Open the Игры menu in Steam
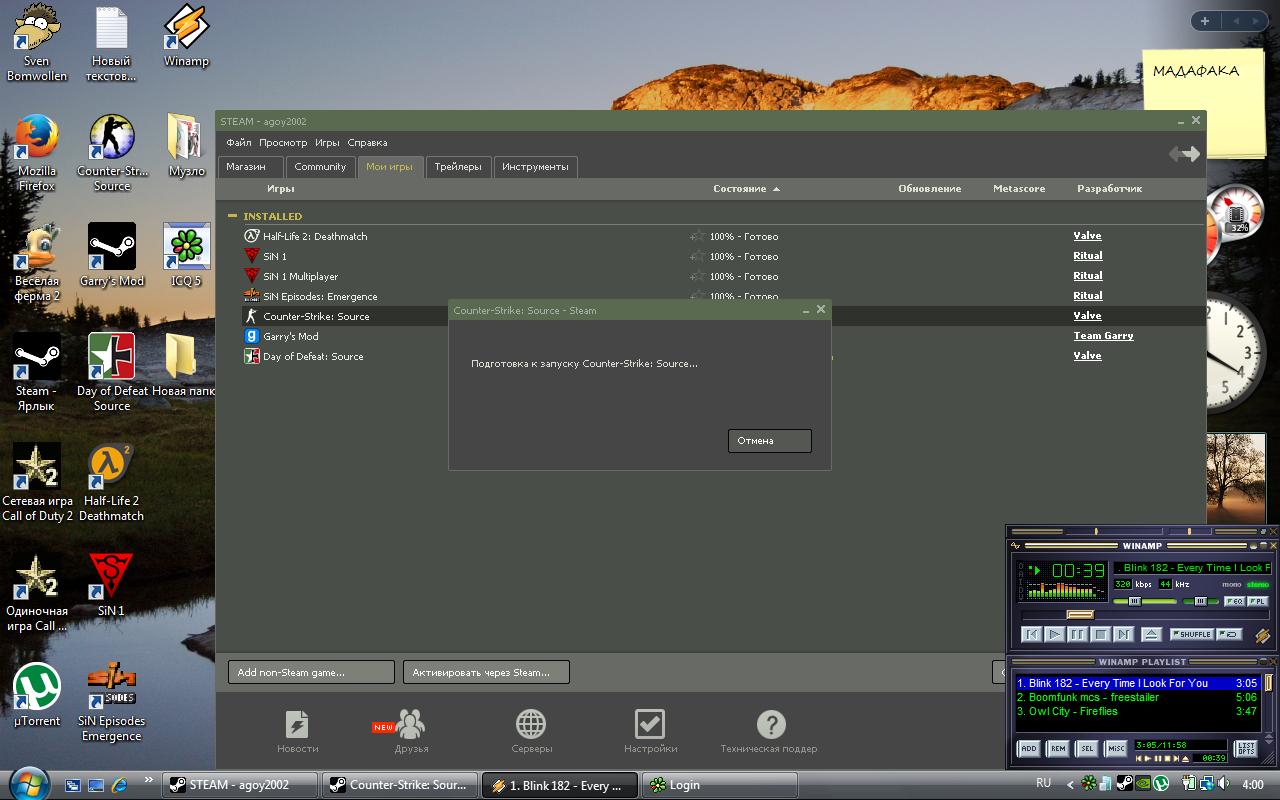This screenshot has width=1280, height=800. 327,142
